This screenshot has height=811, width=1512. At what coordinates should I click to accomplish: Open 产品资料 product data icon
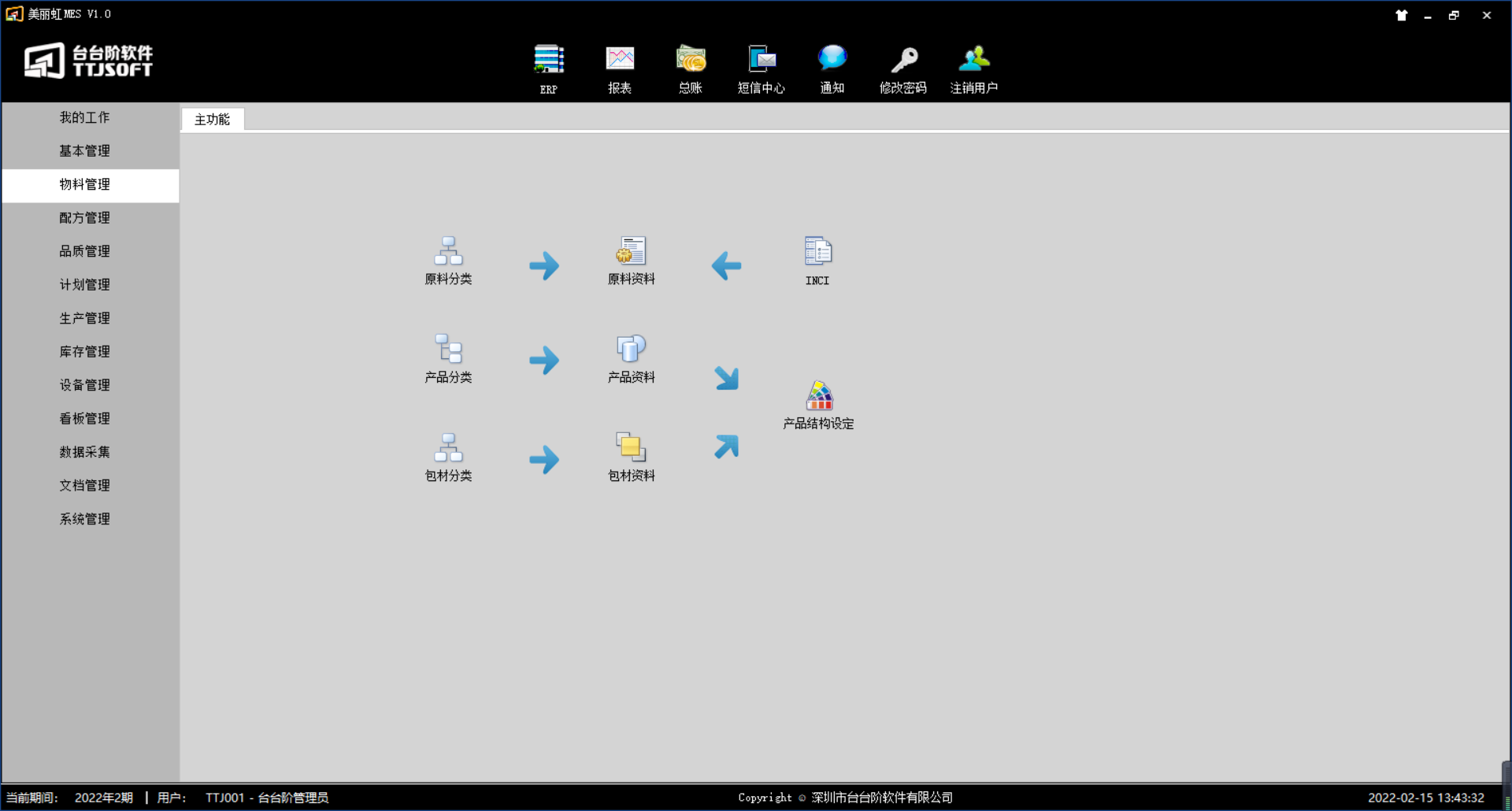pyautogui.click(x=631, y=350)
